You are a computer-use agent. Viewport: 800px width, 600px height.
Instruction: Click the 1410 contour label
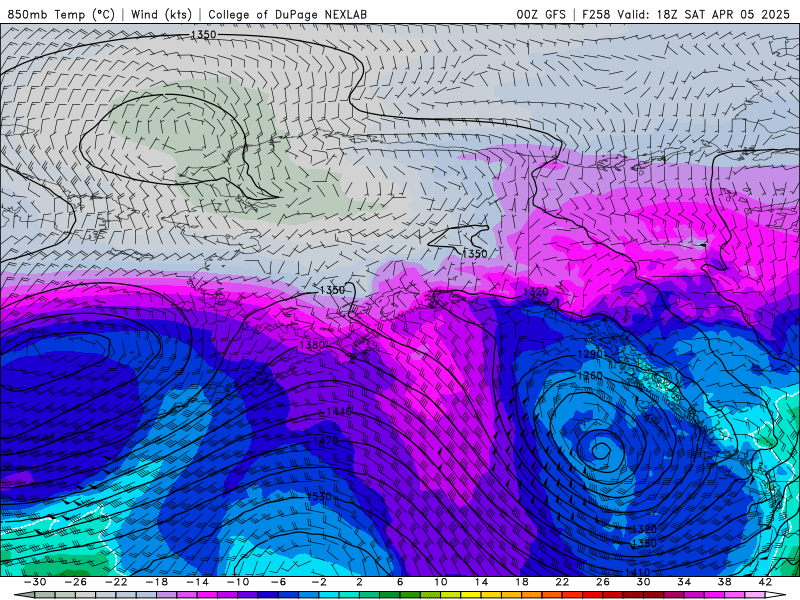[637, 572]
